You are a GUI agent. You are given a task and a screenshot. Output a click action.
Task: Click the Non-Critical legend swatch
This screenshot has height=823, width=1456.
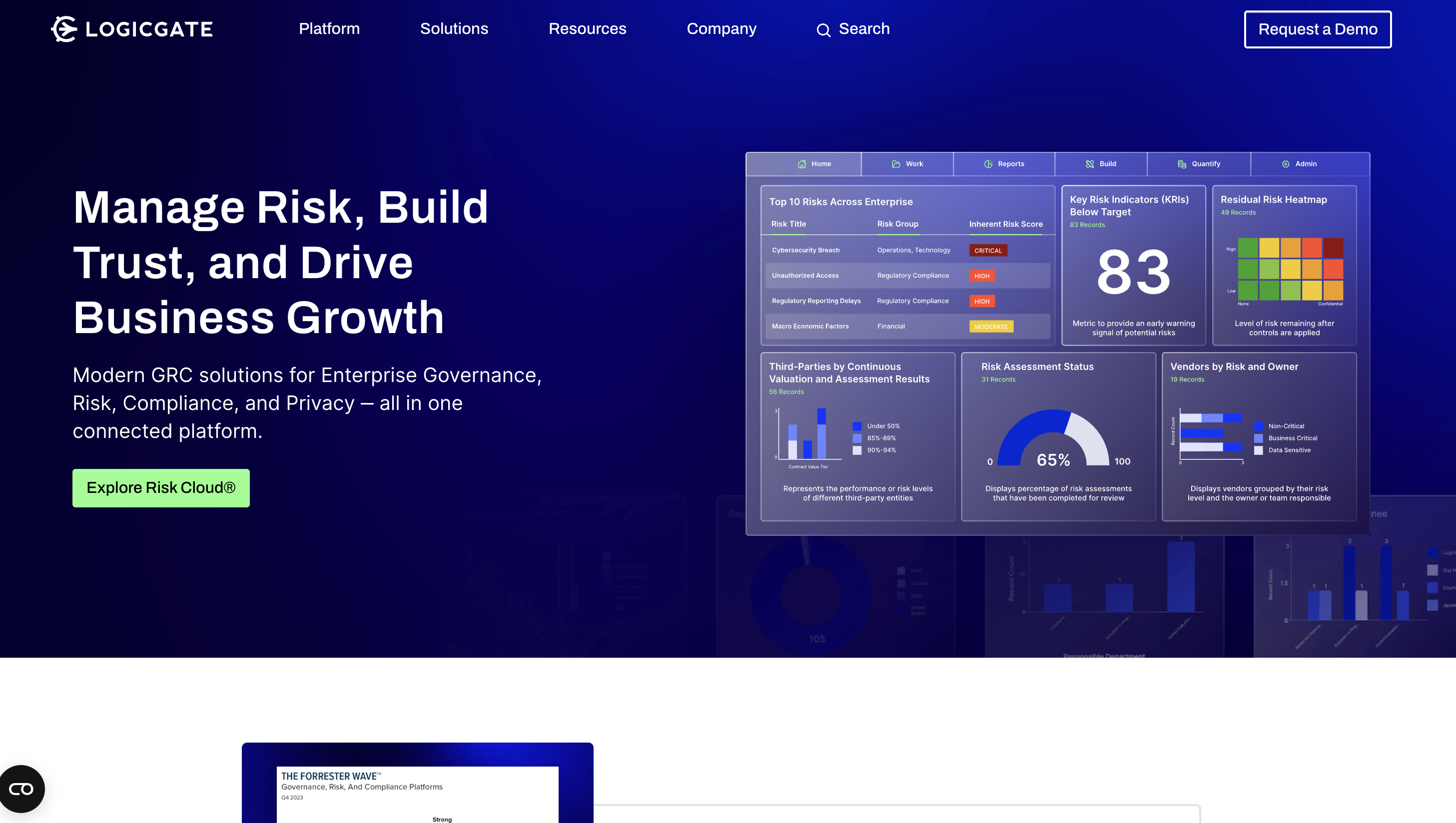(x=1258, y=426)
